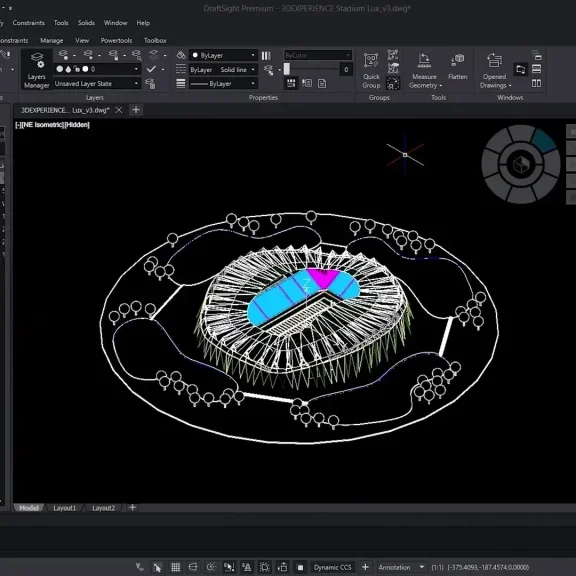Open the ByLayer line color dropdown
Screen dimensions: 576x576
pos(223,55)
